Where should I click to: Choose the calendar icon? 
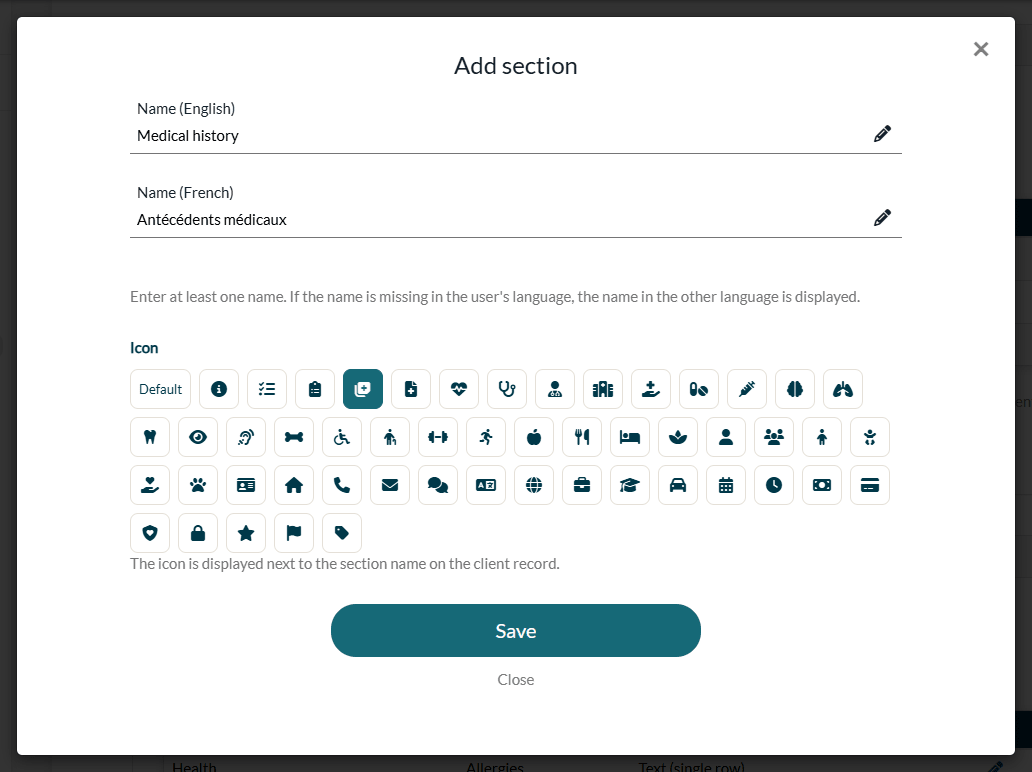click(x=726, y=485)
